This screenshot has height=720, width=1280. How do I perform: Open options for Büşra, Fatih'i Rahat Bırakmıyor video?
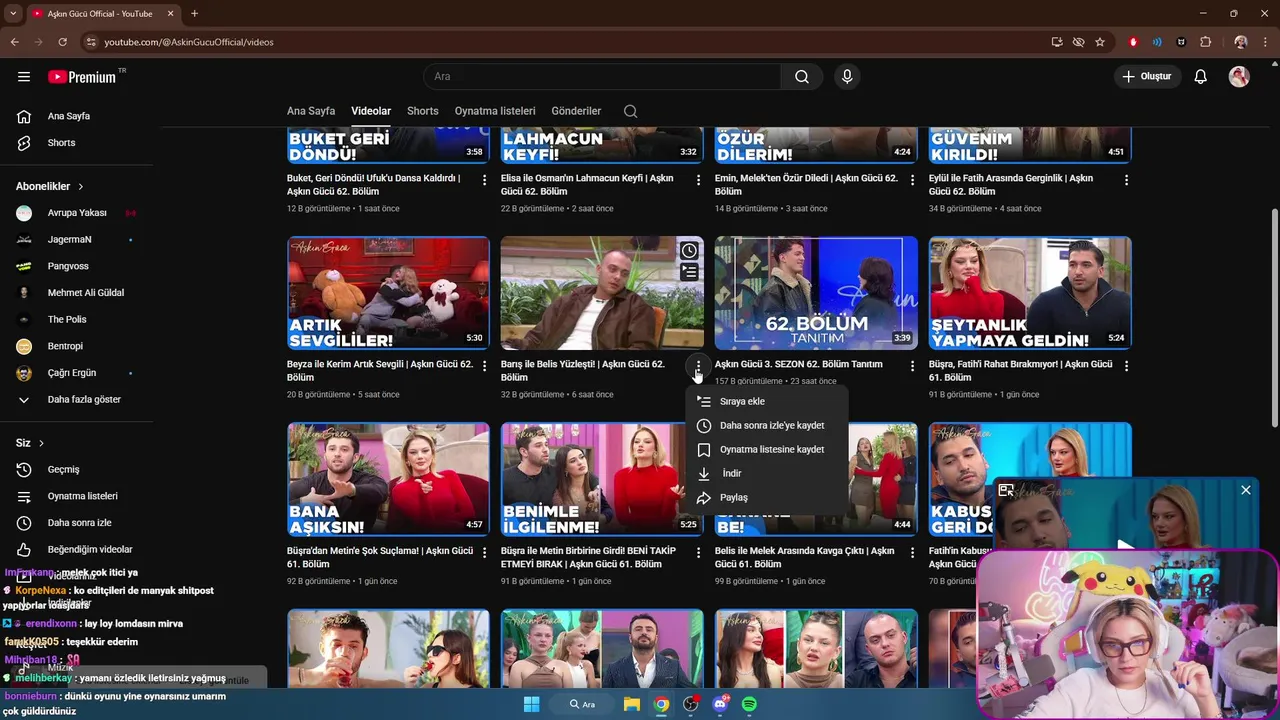tap(1126, 366)
